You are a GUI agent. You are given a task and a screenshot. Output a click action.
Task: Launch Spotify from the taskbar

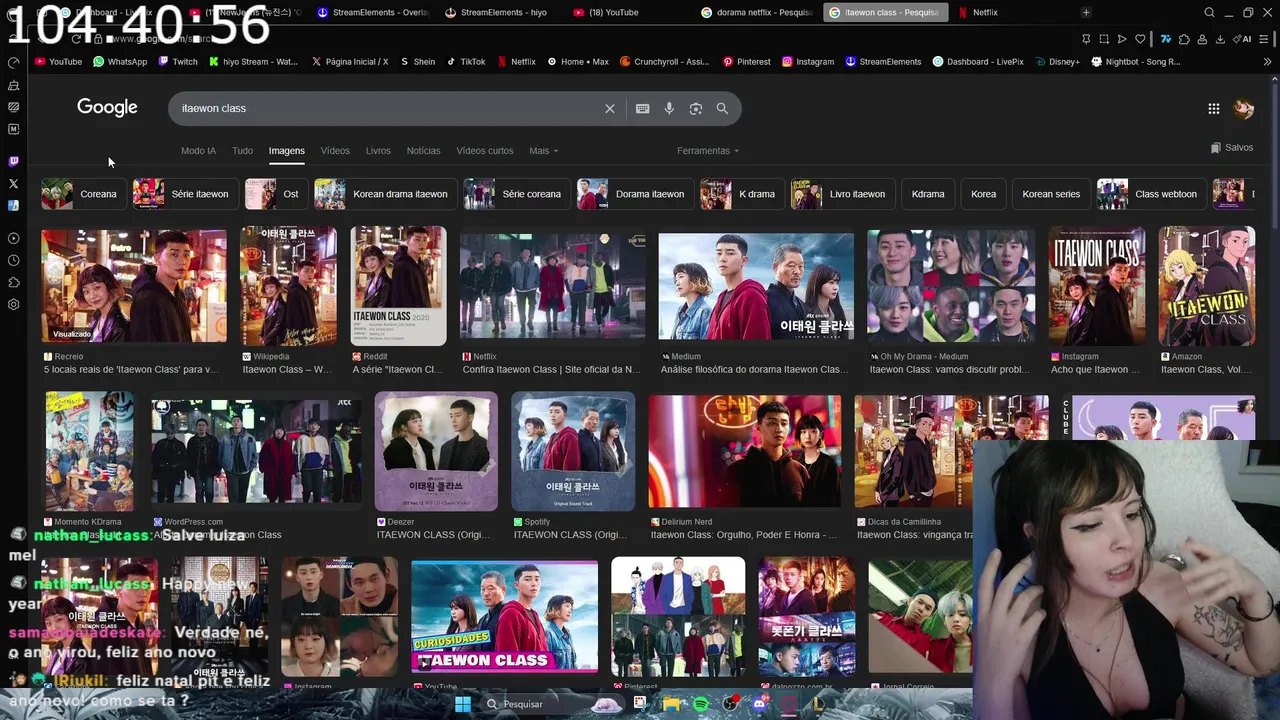701,704
